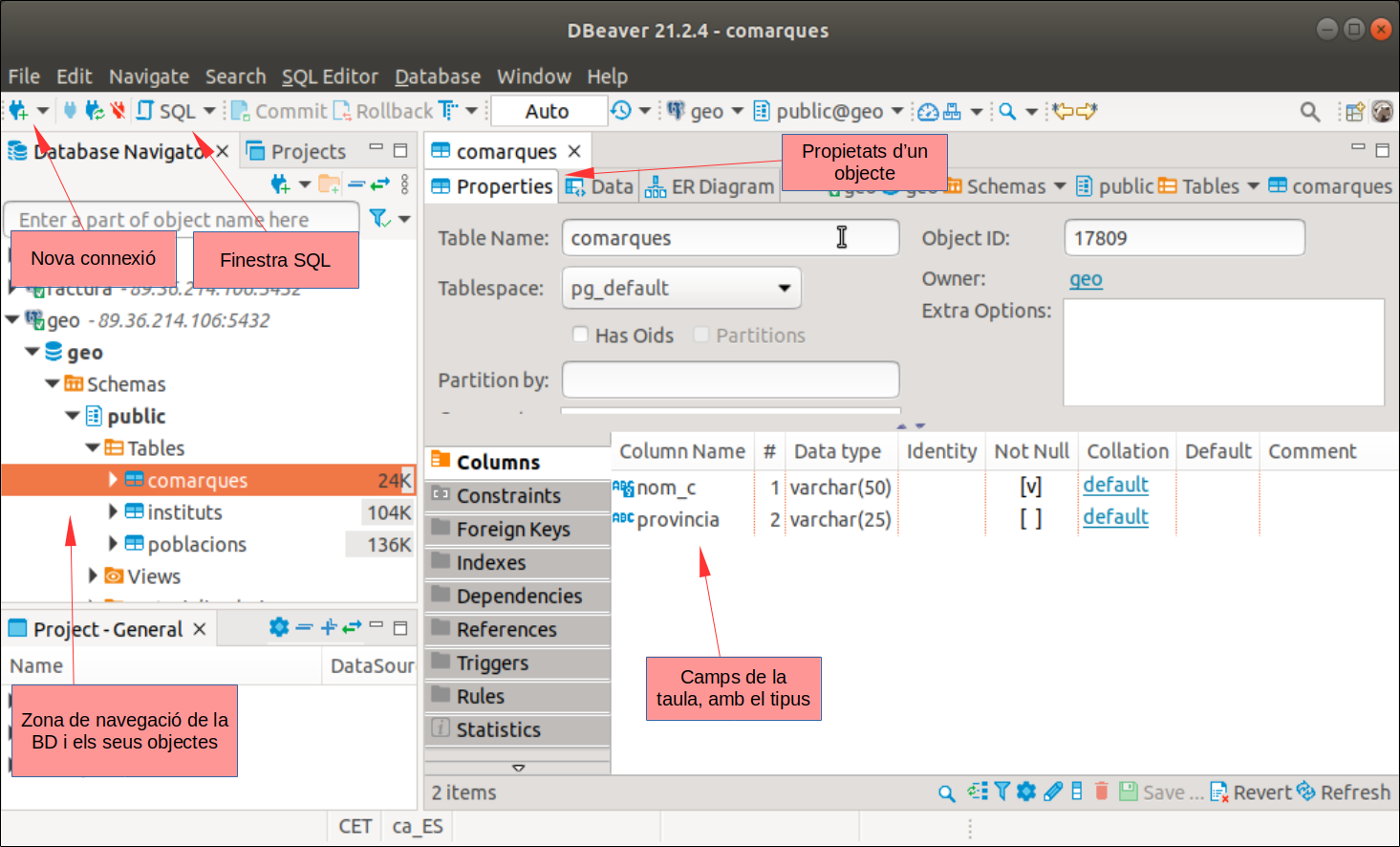
Task: Click the disconnect icon in main toolbar
Action: point(118,111)
